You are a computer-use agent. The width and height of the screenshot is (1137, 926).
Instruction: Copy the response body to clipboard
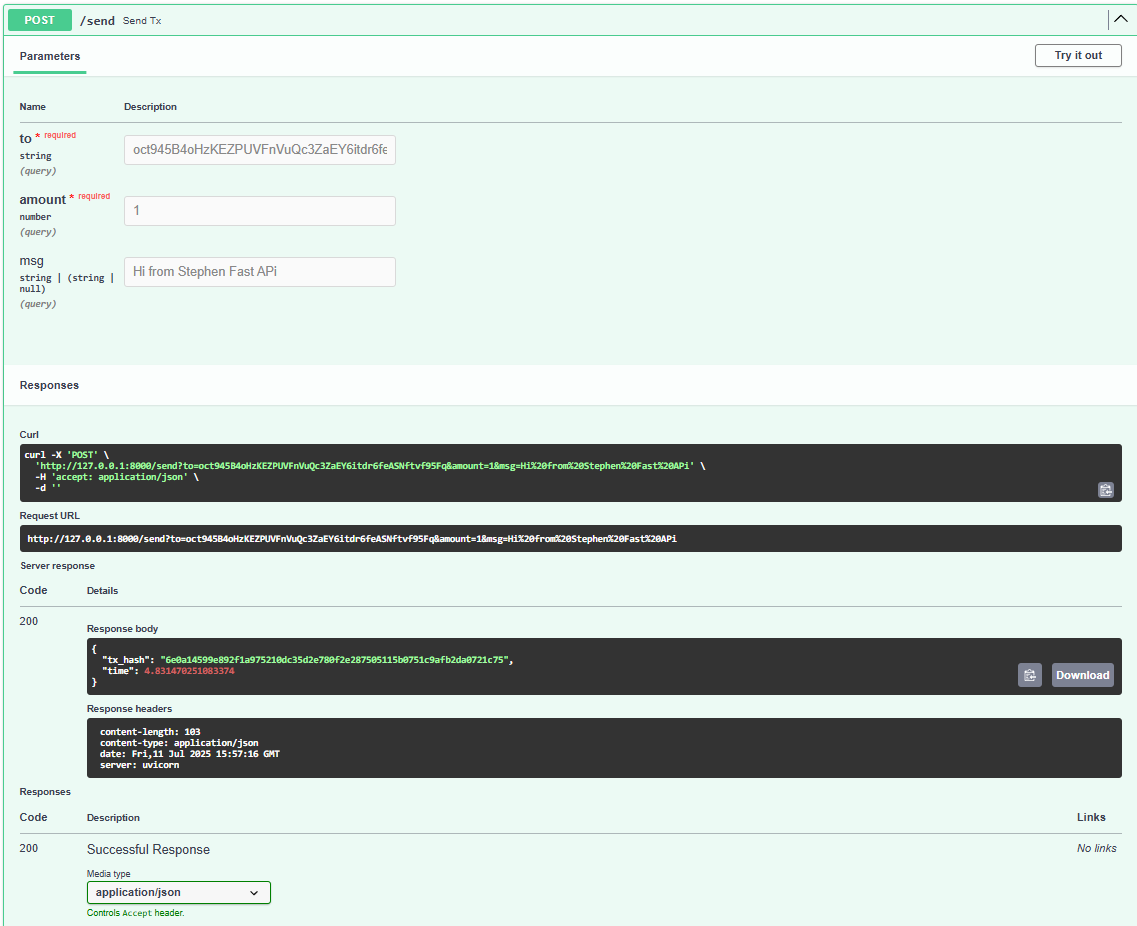pos(1029,675)
